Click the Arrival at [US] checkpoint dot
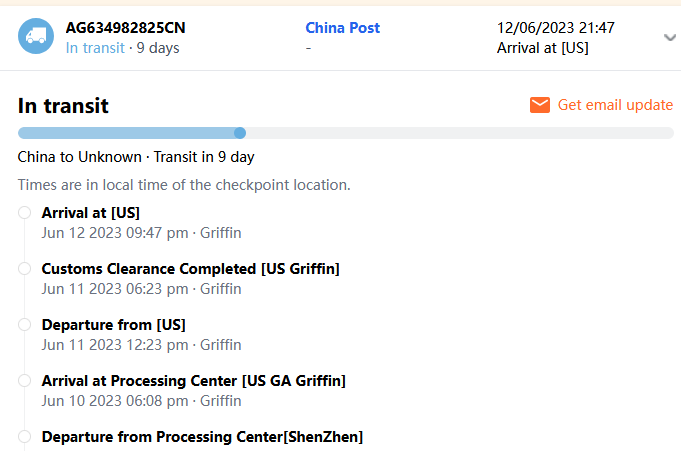Screen dimensions: 681x451 24,212
